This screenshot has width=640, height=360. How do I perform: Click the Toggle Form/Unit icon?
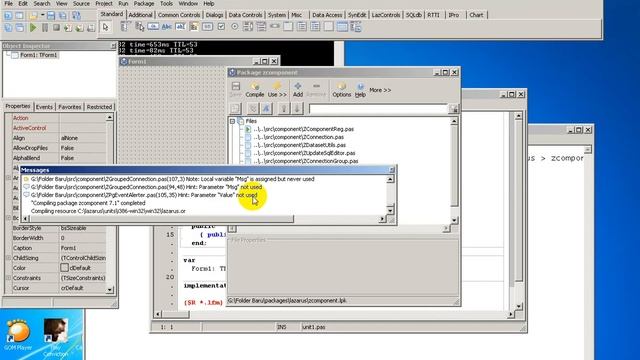click(x=76, y=16)
